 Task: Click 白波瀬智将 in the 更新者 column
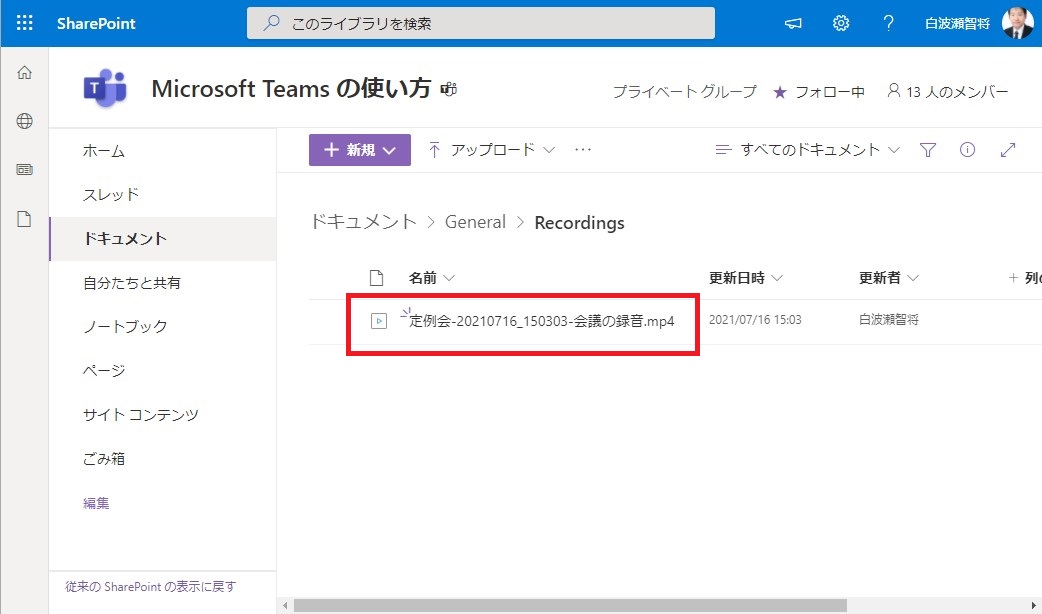pos(888,320)
